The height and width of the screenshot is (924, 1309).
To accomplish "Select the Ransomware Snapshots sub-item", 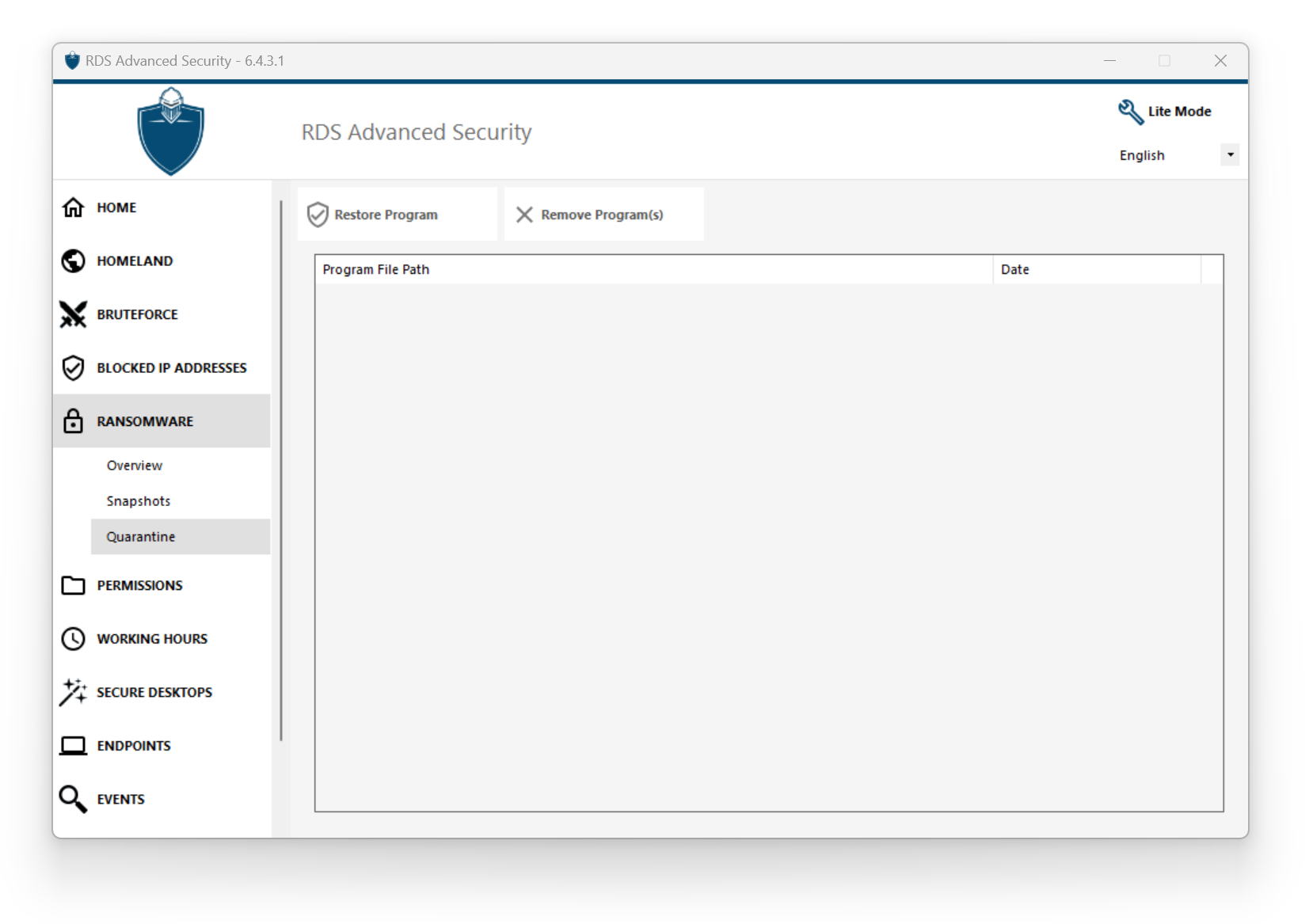I will (181, 501).
